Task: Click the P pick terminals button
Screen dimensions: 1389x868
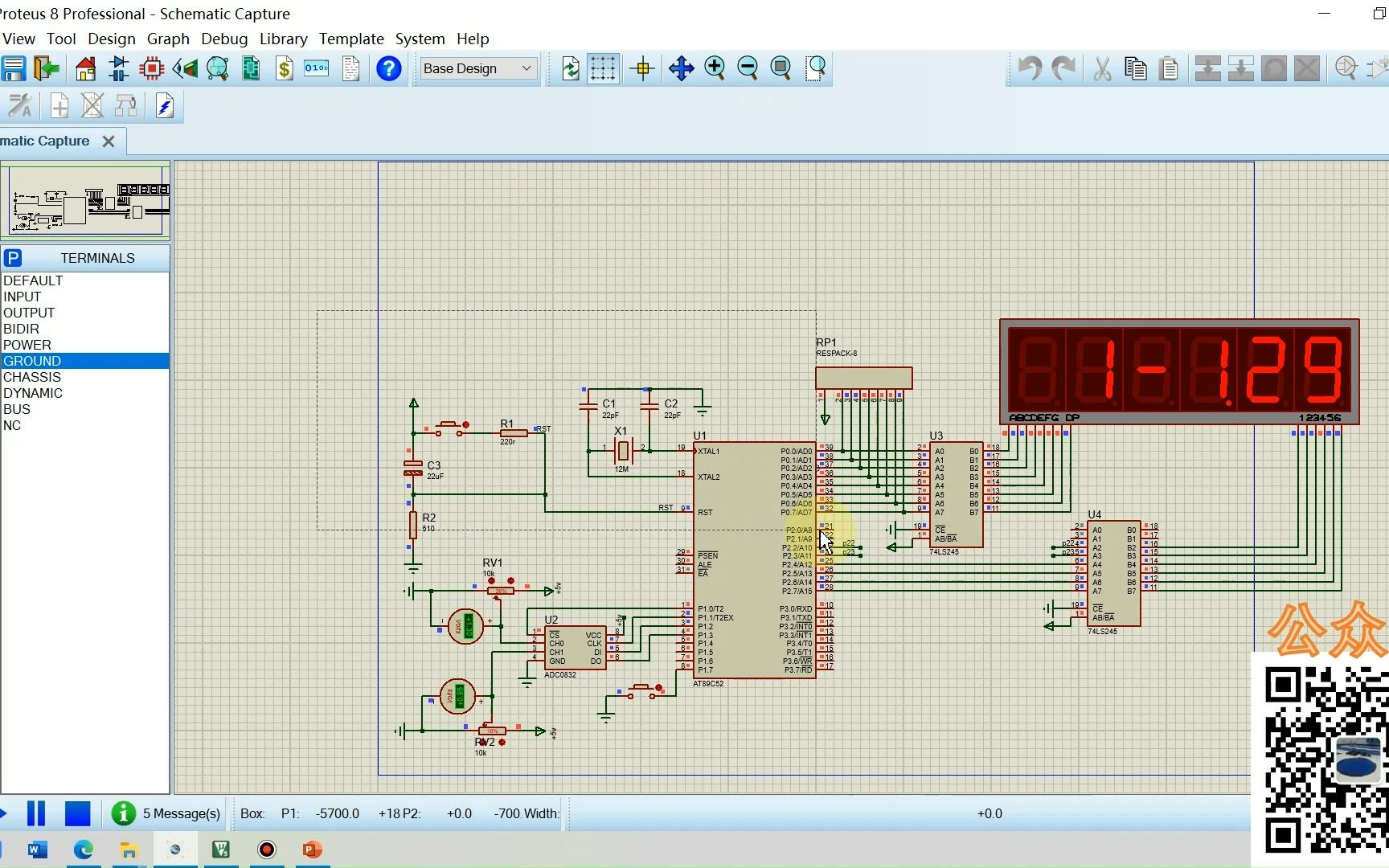Action: [x=12, y=258]
